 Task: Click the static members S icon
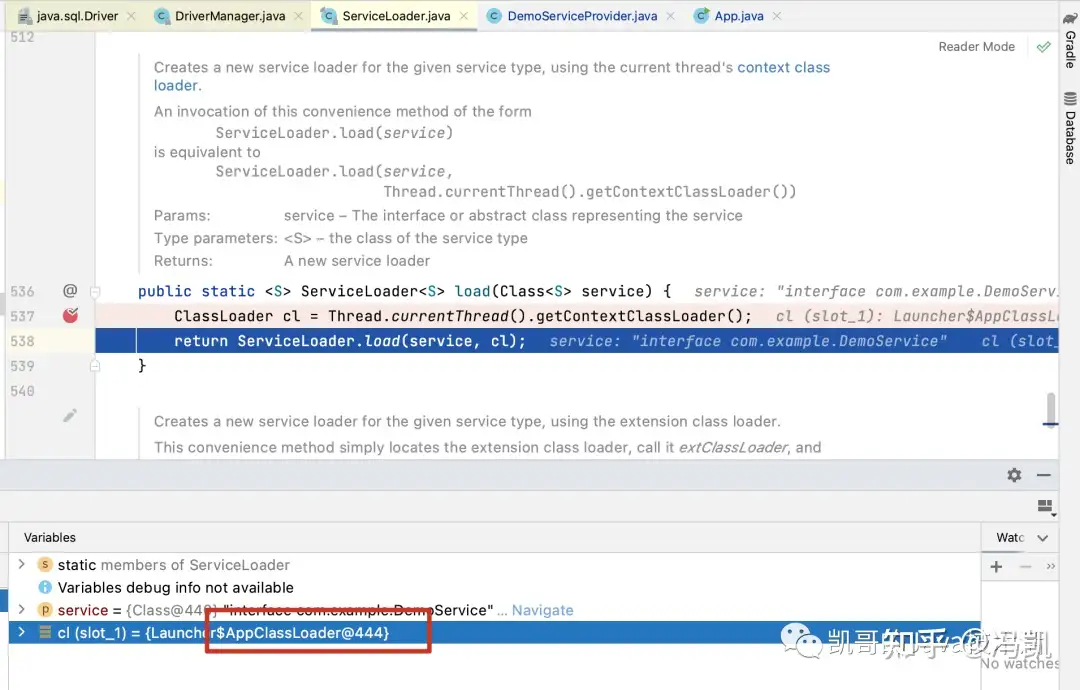click(44, 565)
